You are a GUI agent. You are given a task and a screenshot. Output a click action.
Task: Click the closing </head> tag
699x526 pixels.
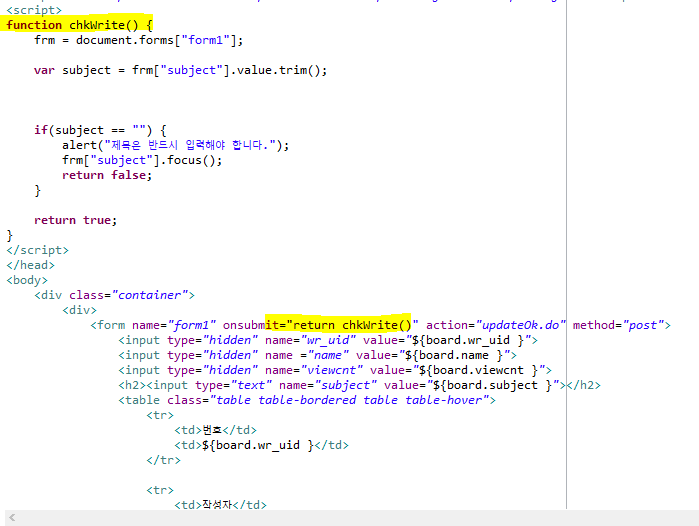[x=30, y=265]
